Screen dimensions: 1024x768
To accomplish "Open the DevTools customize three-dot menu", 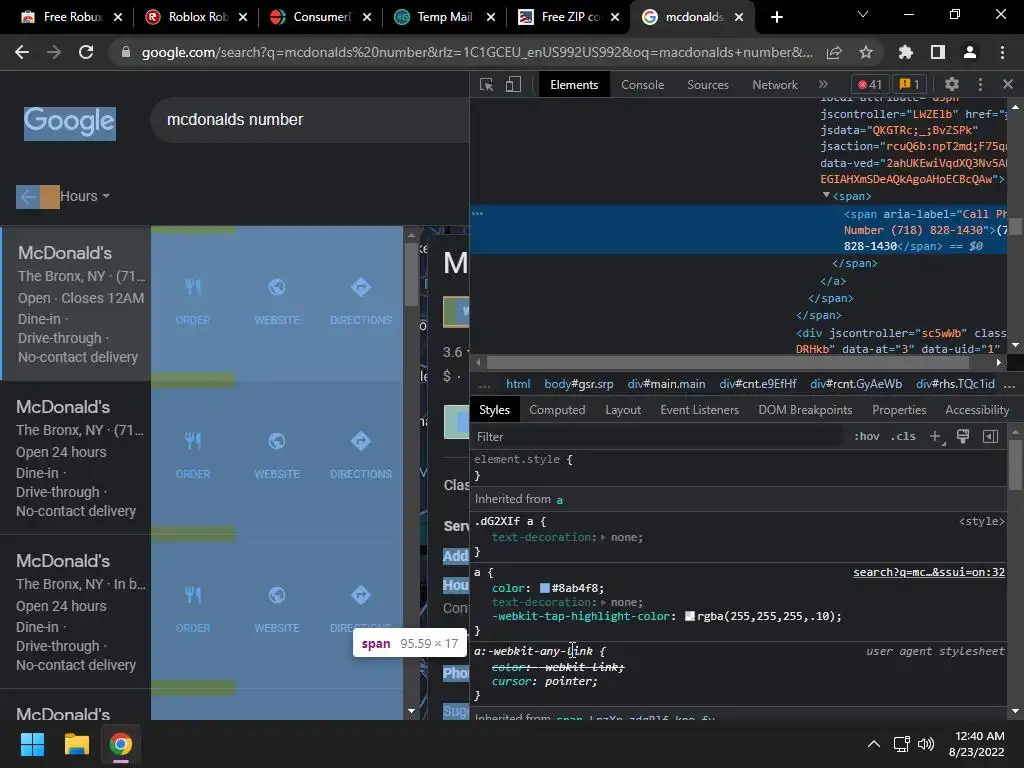I will 980,84.
